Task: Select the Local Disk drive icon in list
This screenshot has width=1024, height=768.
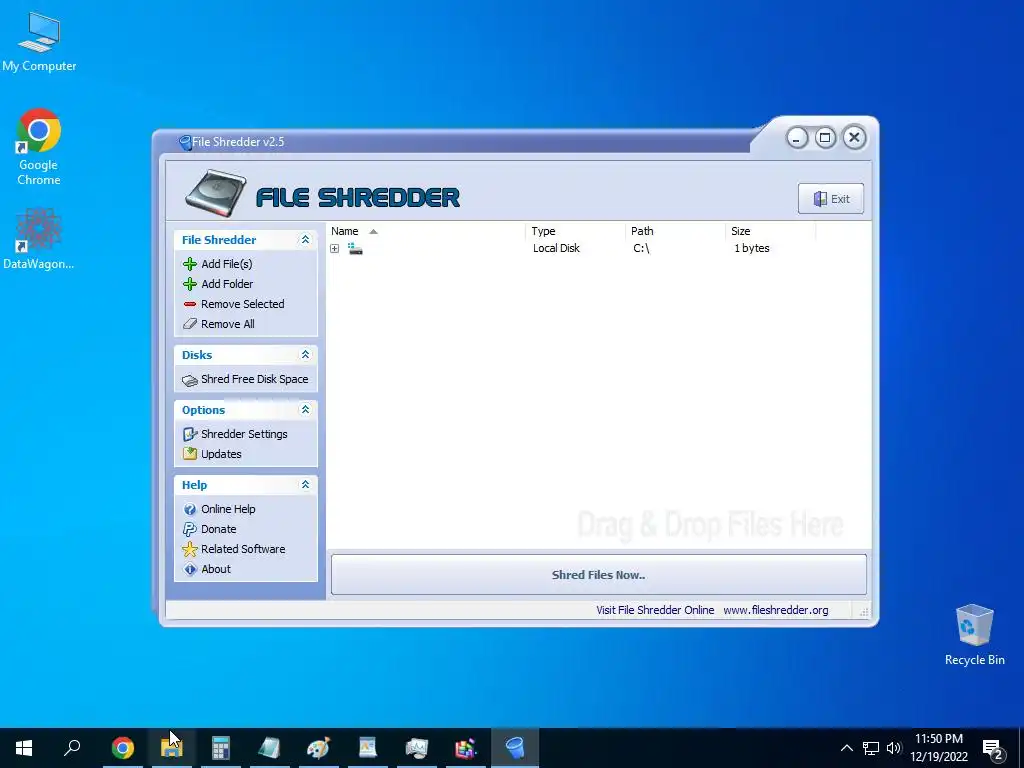Action: tap(355, 248)
